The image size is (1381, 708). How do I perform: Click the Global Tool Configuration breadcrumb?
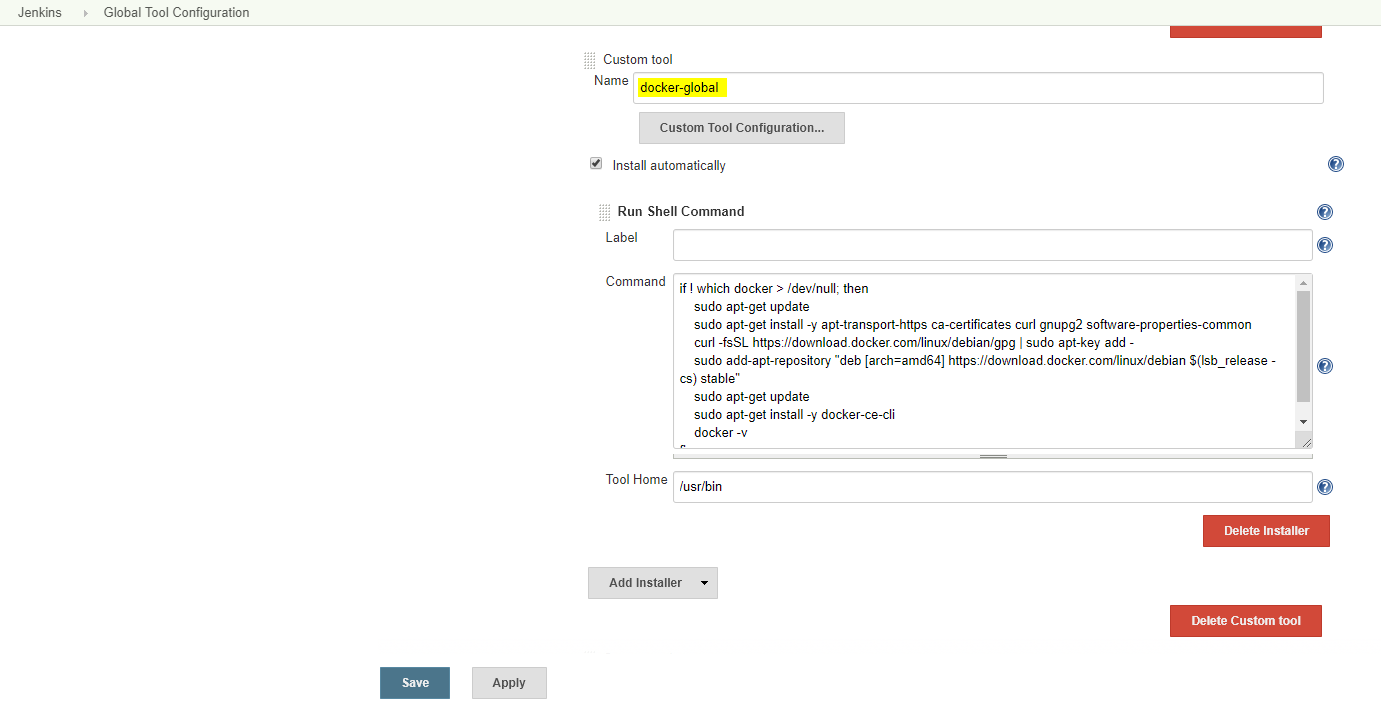tap(176, 13)
